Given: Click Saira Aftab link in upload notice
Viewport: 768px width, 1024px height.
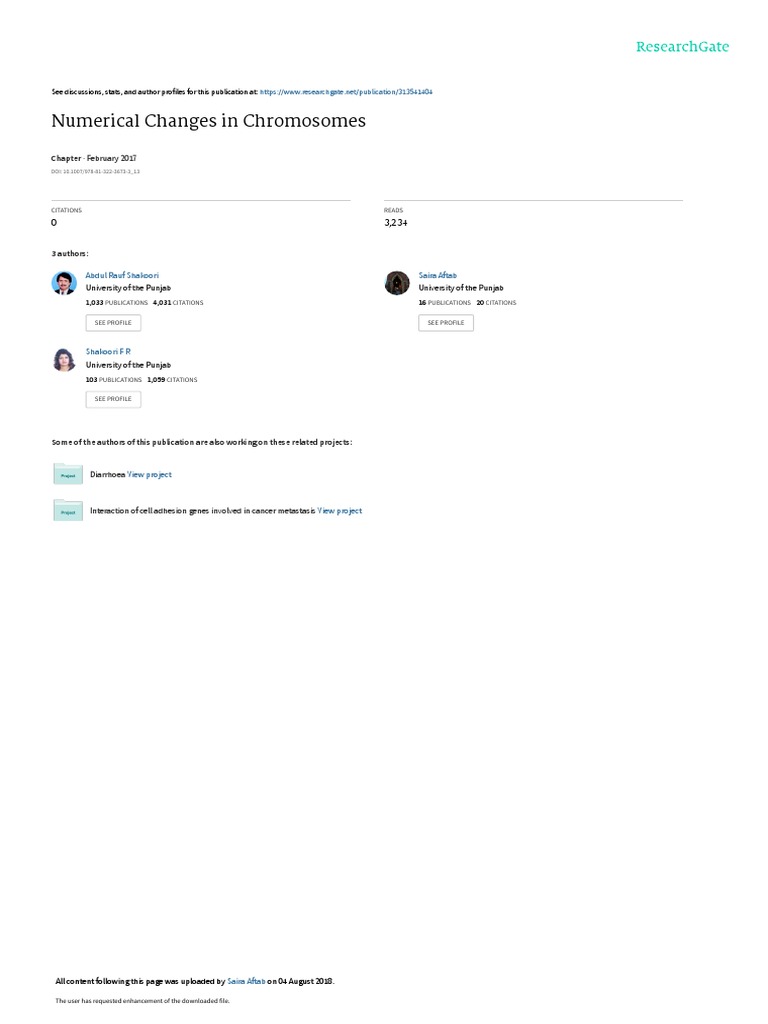Looking at the screenshot, I should (x=246, y=981).
